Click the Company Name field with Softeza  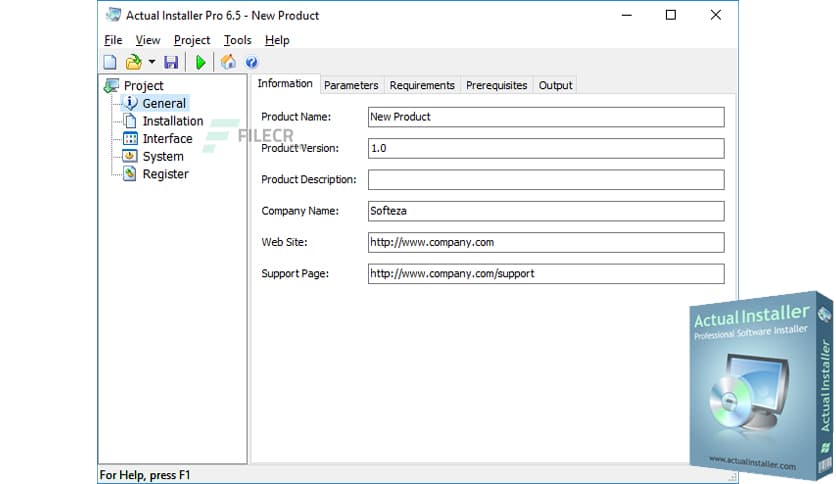pos(546,211)
